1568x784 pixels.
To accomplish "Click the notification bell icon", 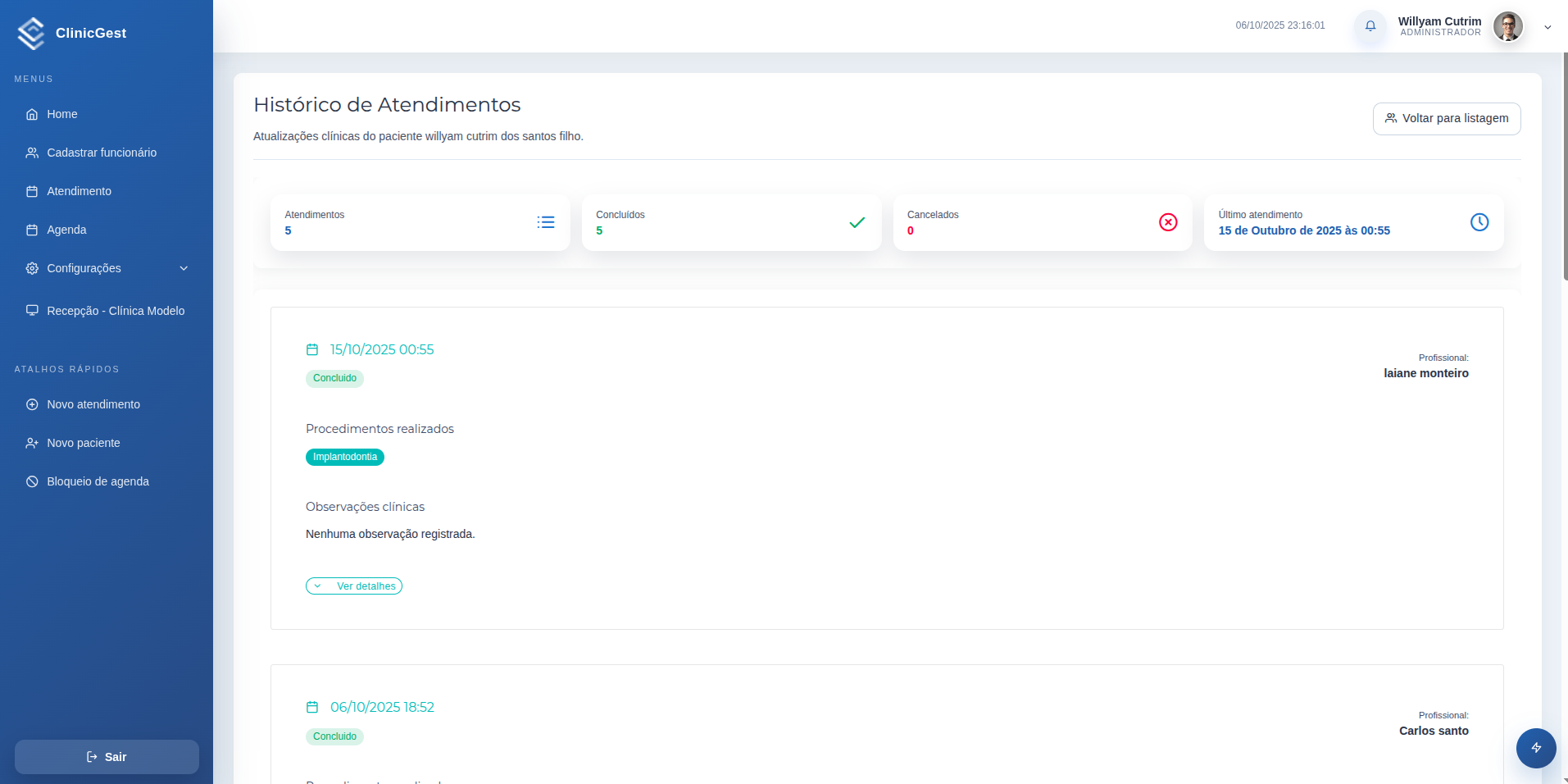I will click(x=1370, y=26).
